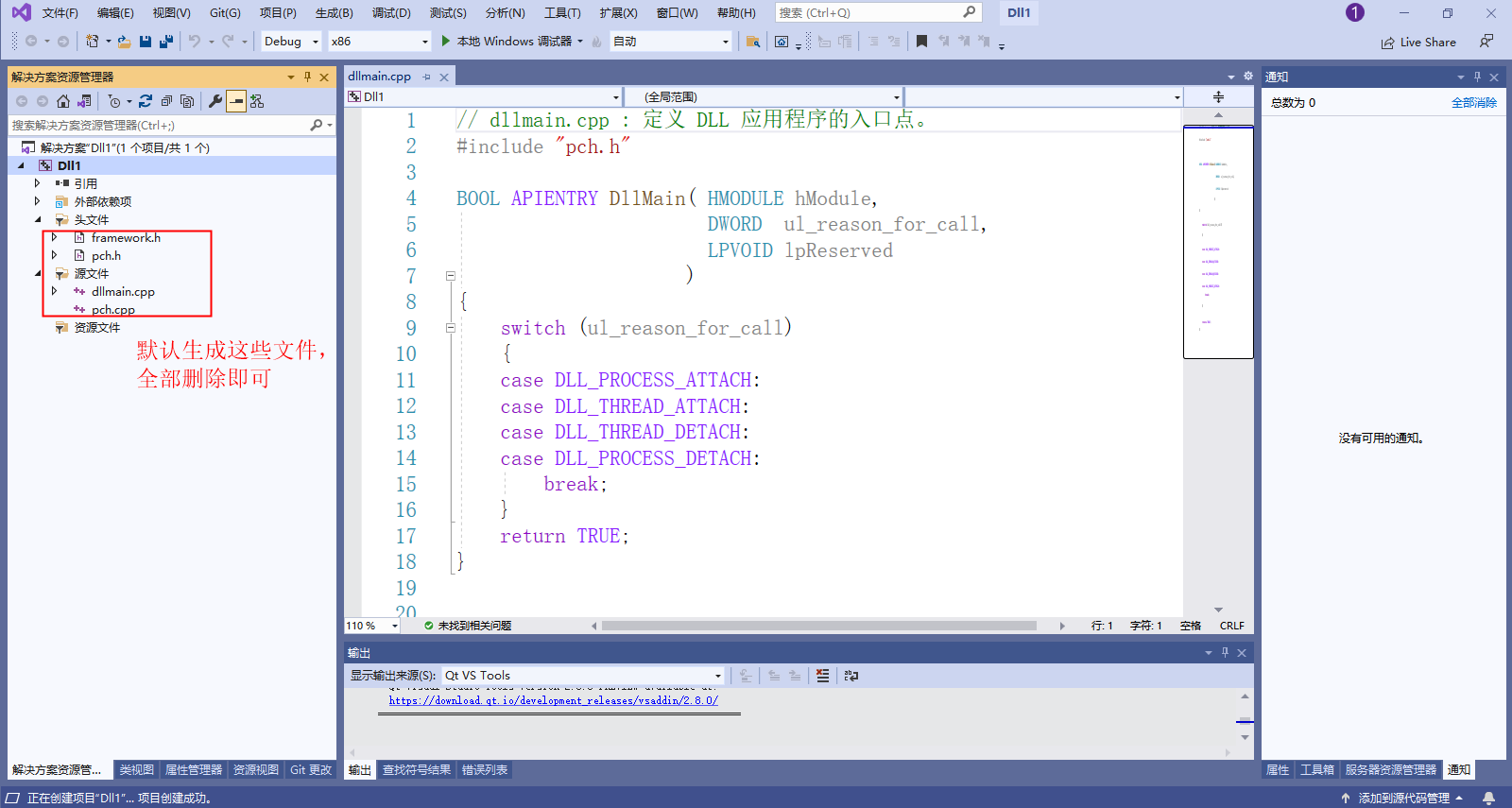Image resolution: width=1512 pixels, height=808 pixels.
Task: Select dllmain.cpp in Solution Explorer
Action: pyautogui.click(x=123, y=292)
